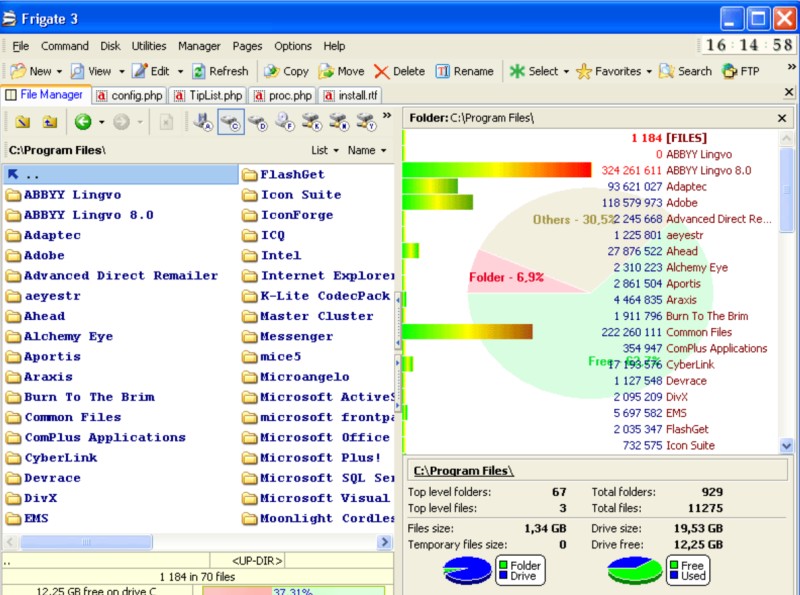Click folder size list scroll down arrow
This screenshot has width=800, height=595.
coord(786,446)
